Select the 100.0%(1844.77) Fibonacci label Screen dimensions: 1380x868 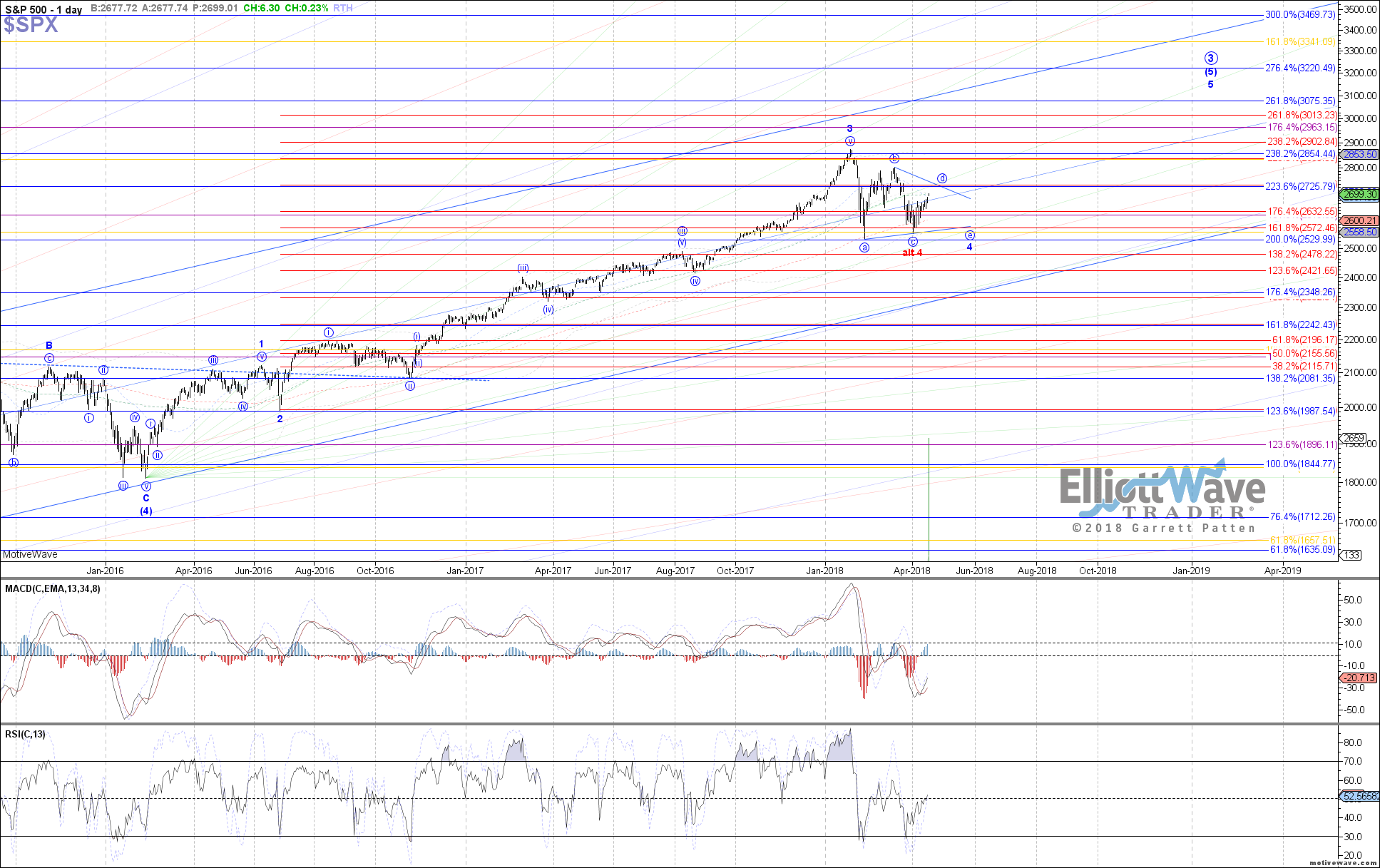click(1300, 464)
